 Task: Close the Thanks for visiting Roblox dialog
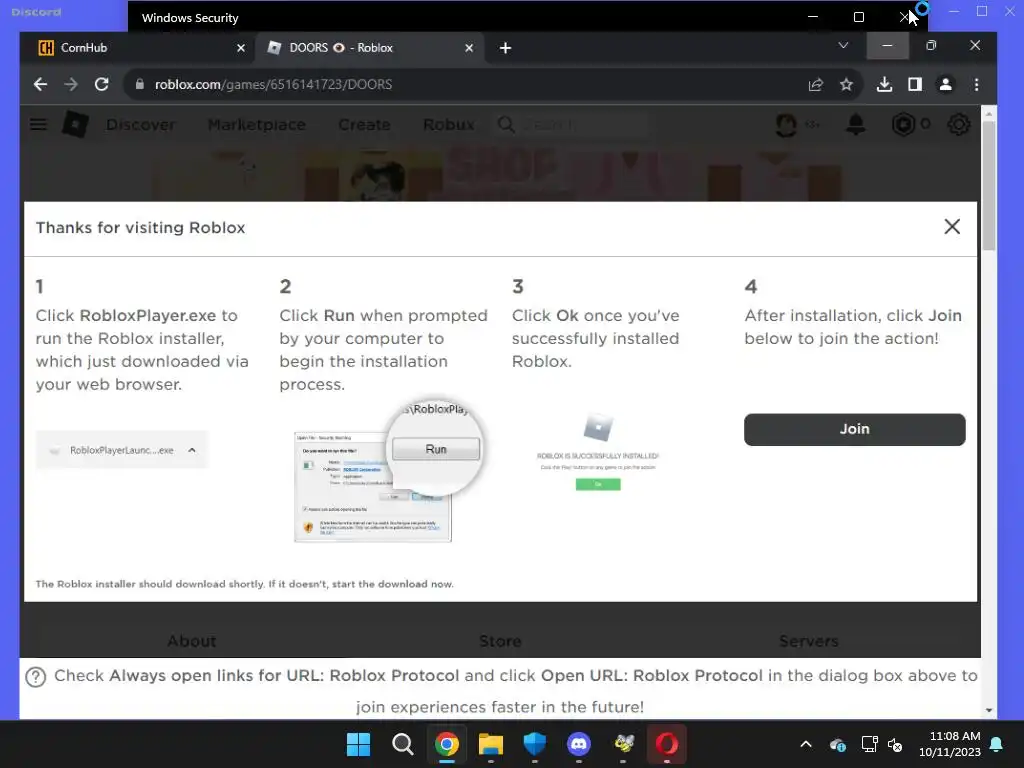[952, 227]
